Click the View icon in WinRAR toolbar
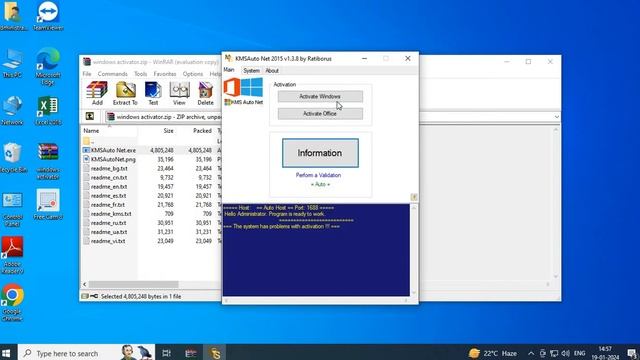Screen dimensions: 640x360 coord(179,93)
